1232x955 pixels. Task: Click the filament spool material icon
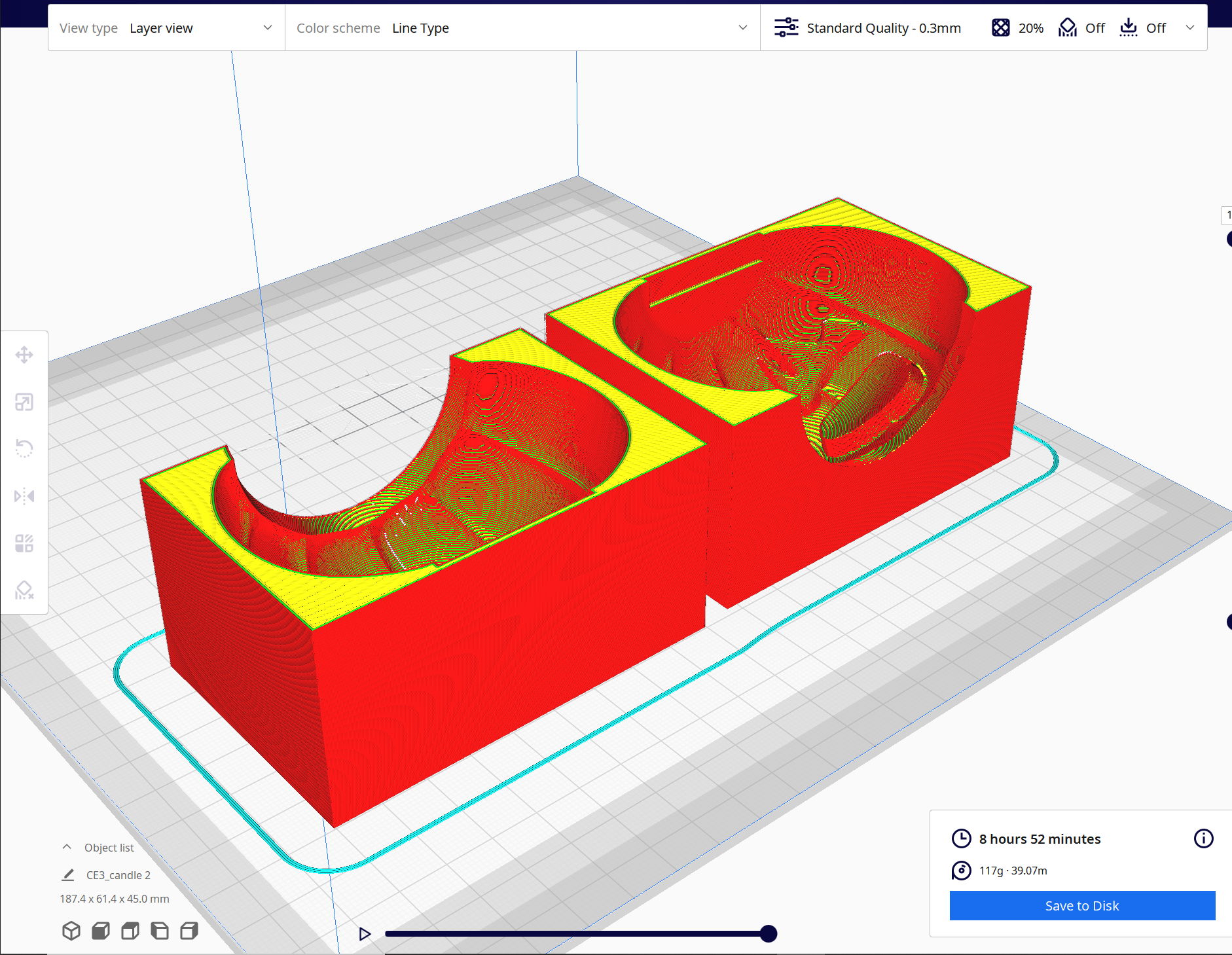[961, 871]
